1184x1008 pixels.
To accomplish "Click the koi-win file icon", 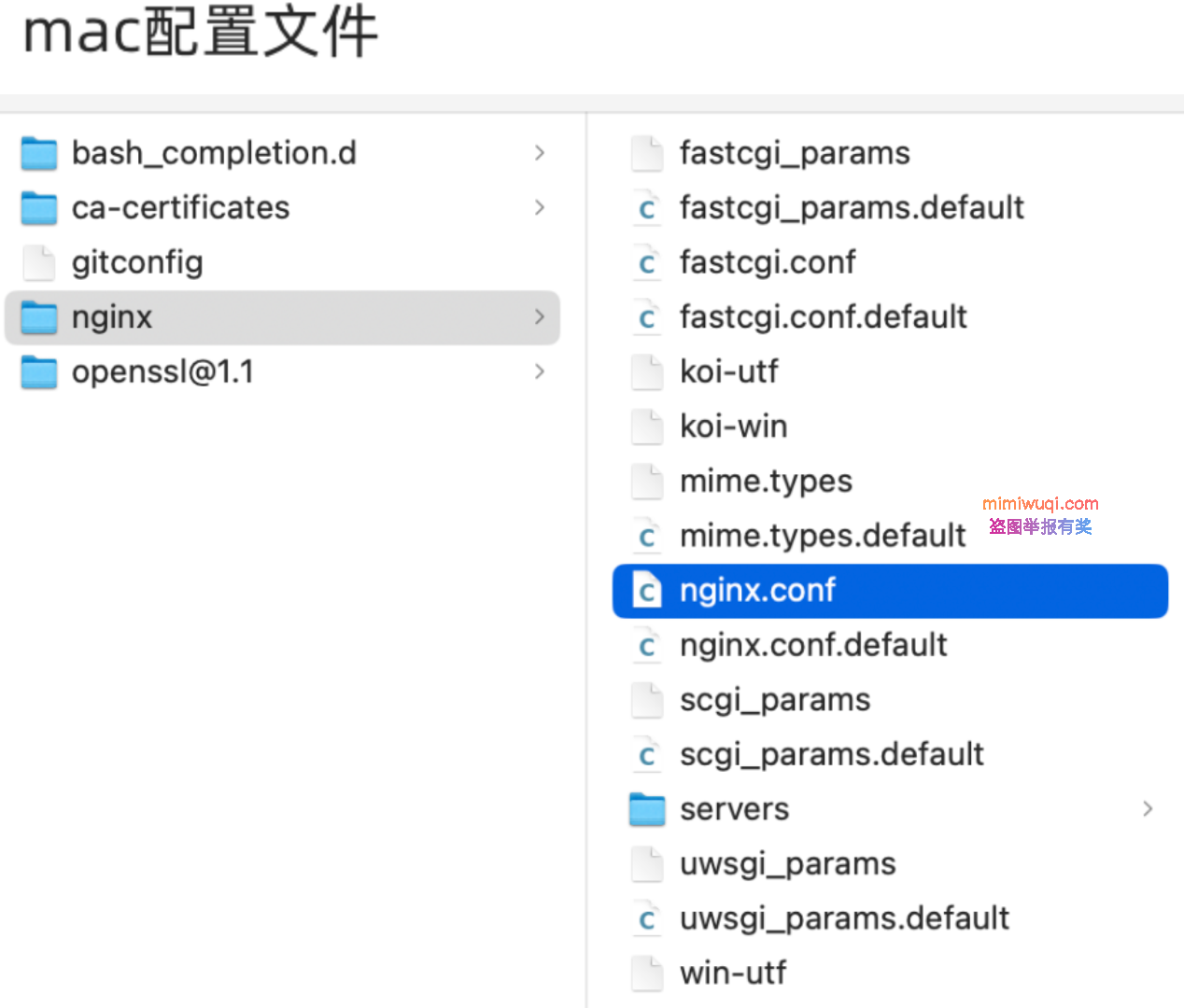I will [x=647, y=427].
